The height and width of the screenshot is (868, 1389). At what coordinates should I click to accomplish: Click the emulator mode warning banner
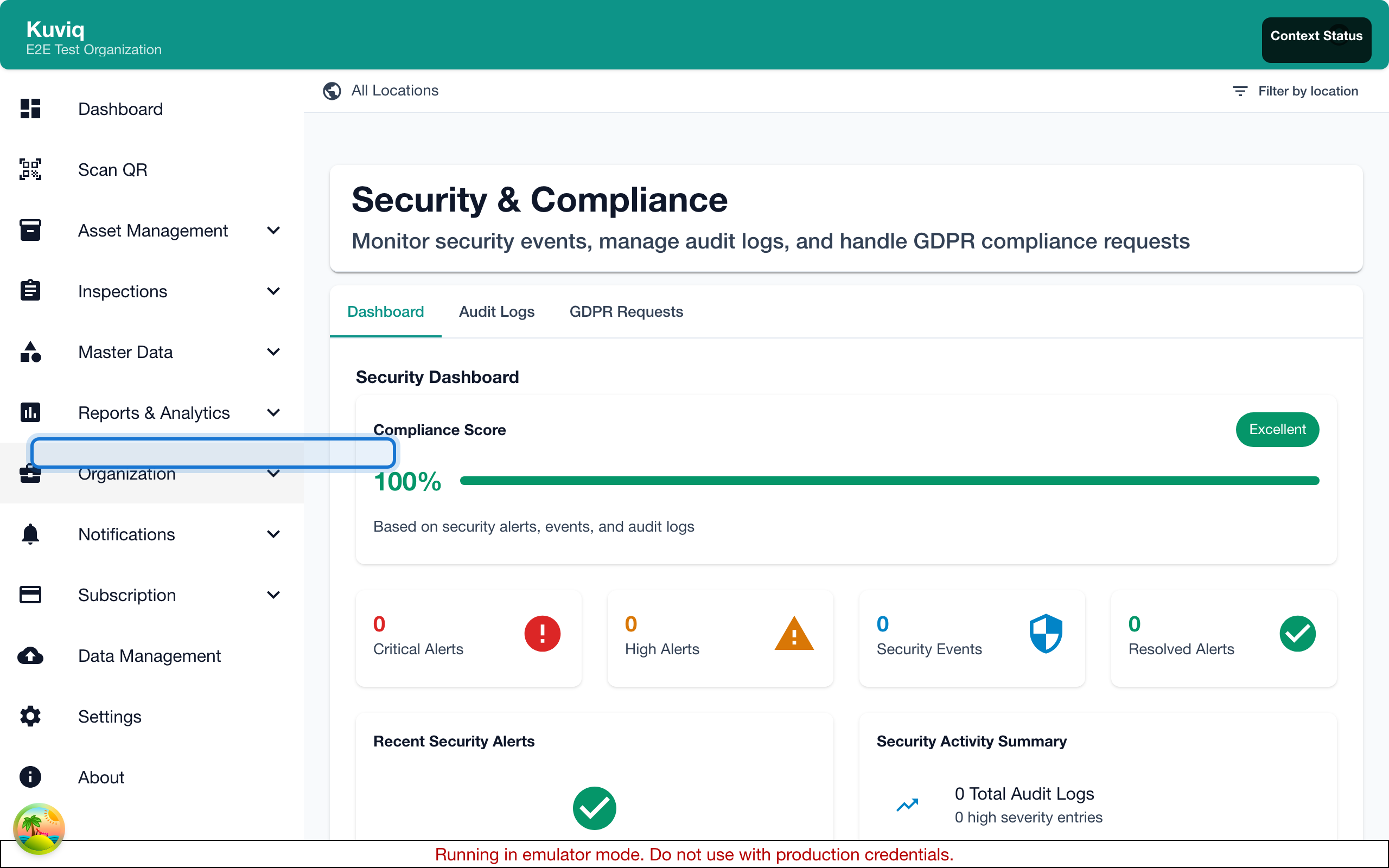click(x=694, y=854)
